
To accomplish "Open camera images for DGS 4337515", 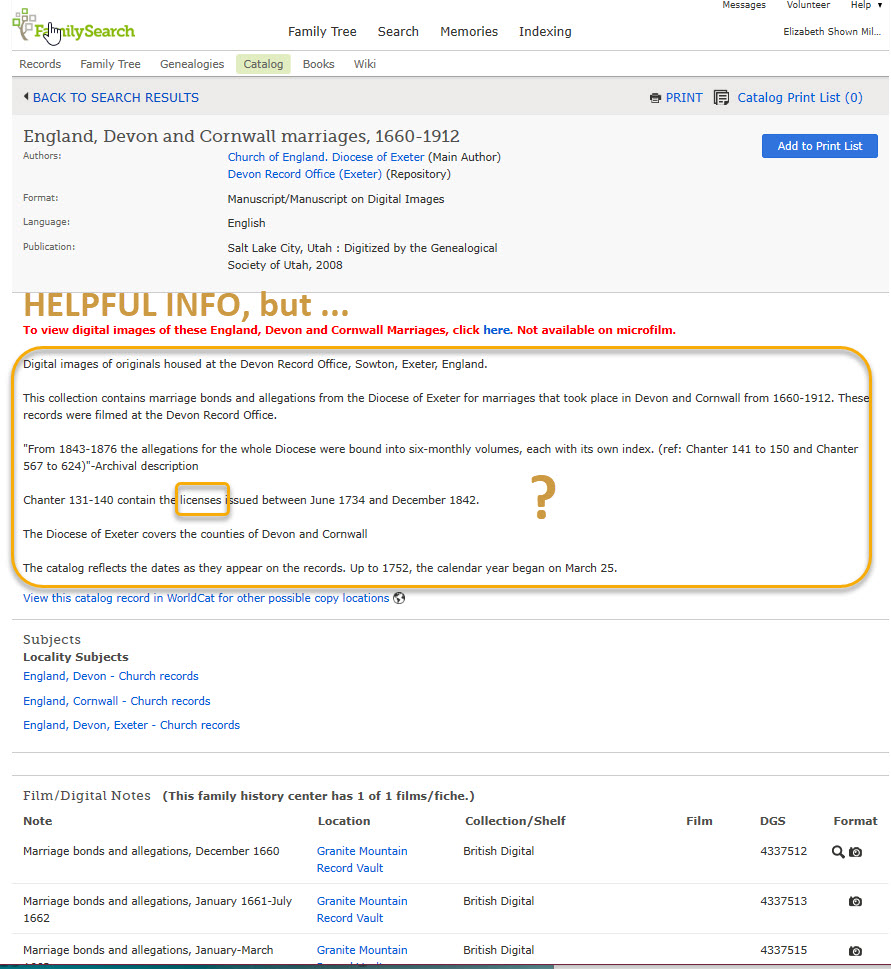I will coord(856,950).
